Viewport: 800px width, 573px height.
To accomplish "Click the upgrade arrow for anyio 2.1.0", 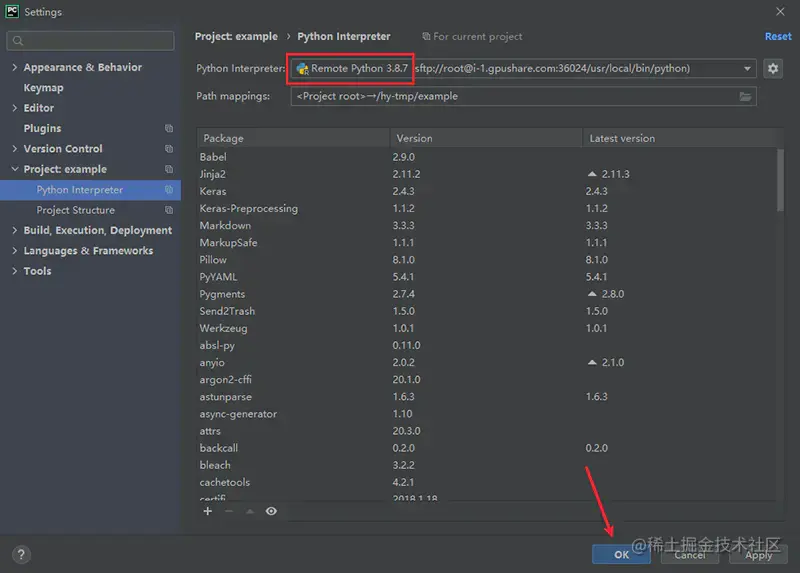I will (592, 362).
